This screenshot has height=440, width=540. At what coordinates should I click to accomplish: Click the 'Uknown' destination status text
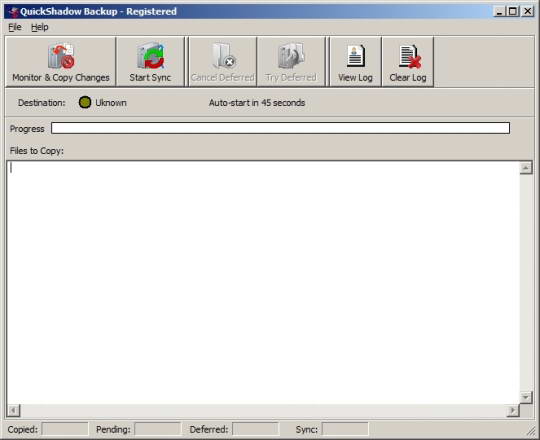(111, 103)
